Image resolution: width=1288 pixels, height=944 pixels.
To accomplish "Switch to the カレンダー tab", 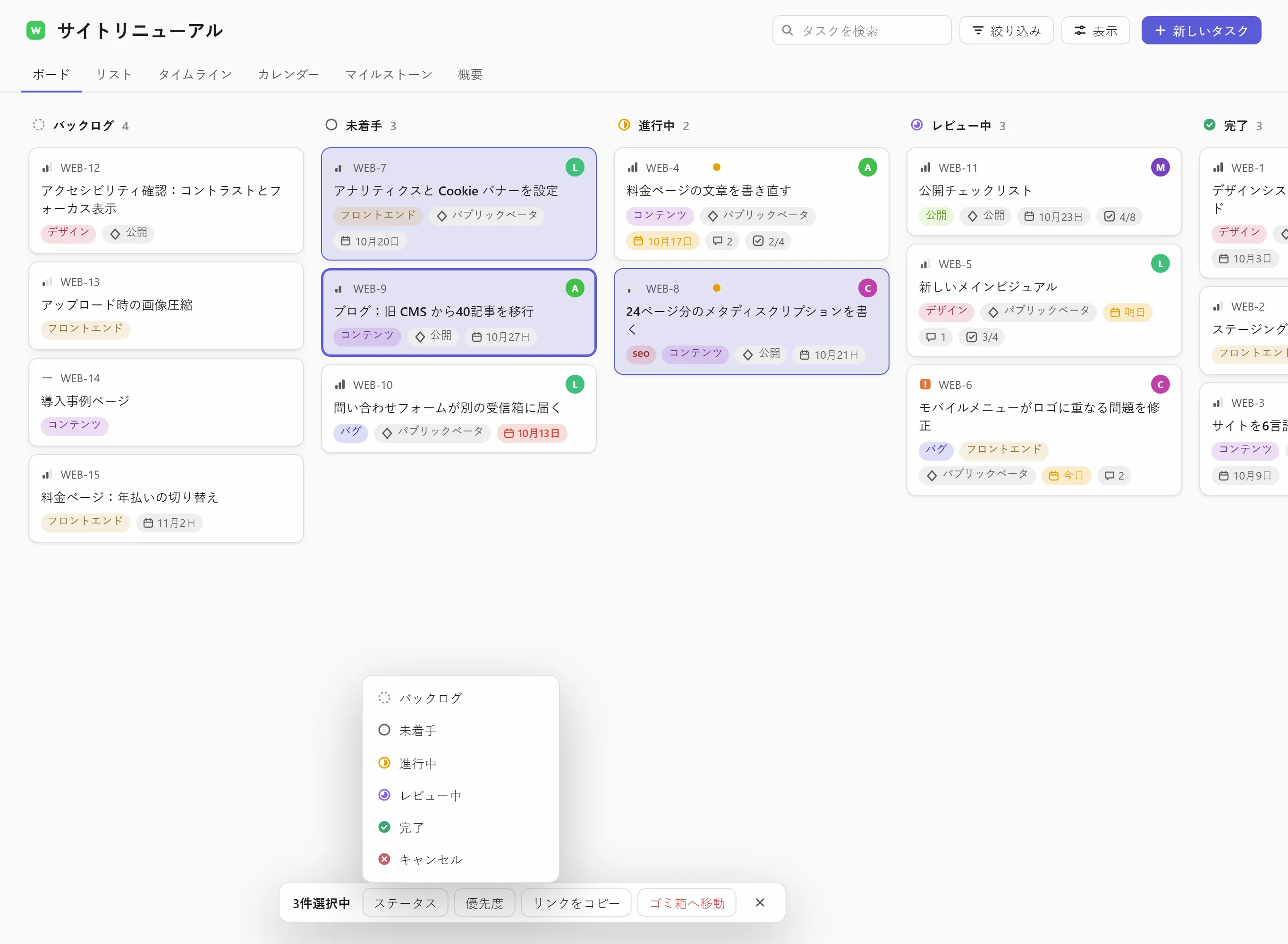I will (288, 74).
